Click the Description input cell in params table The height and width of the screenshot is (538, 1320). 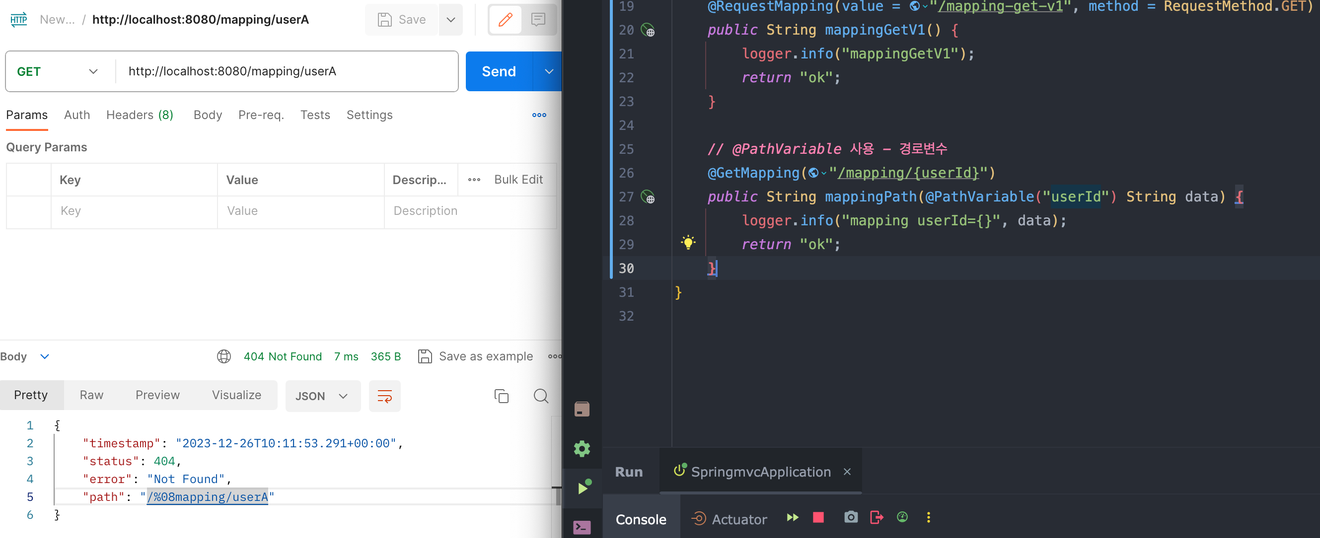point(470,211)
